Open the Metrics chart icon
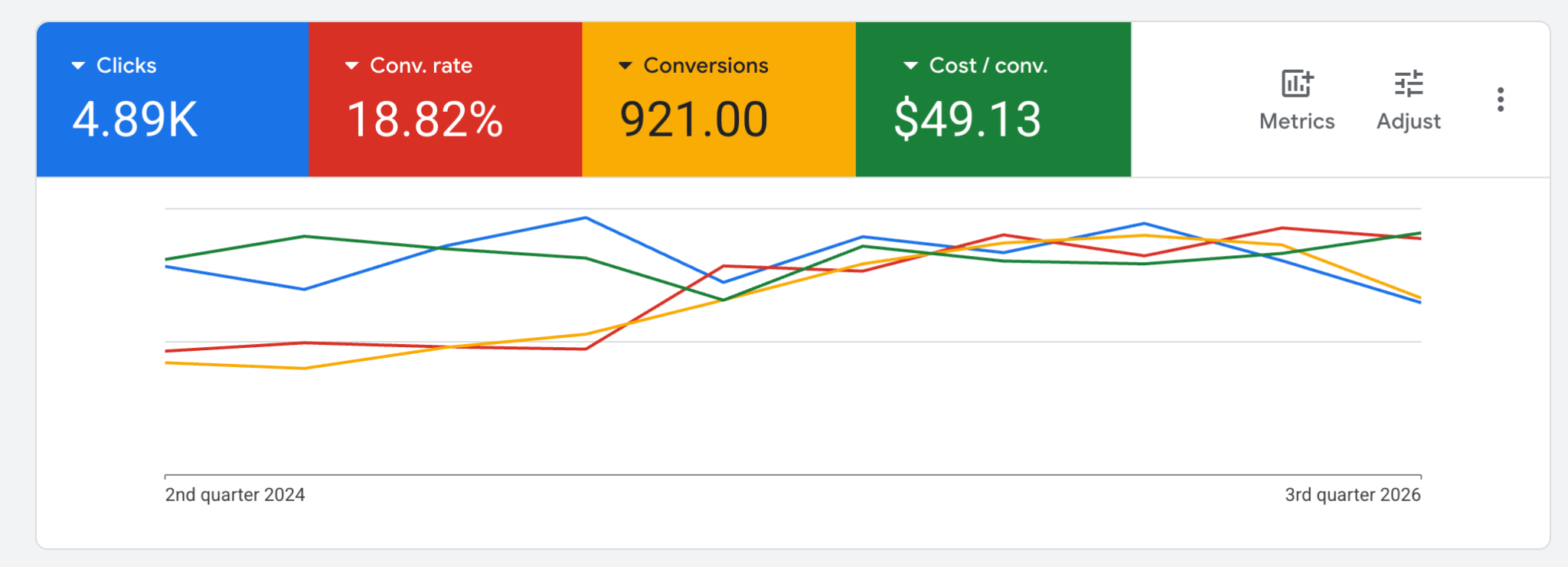1568x567 pixels. point(1297,84)
